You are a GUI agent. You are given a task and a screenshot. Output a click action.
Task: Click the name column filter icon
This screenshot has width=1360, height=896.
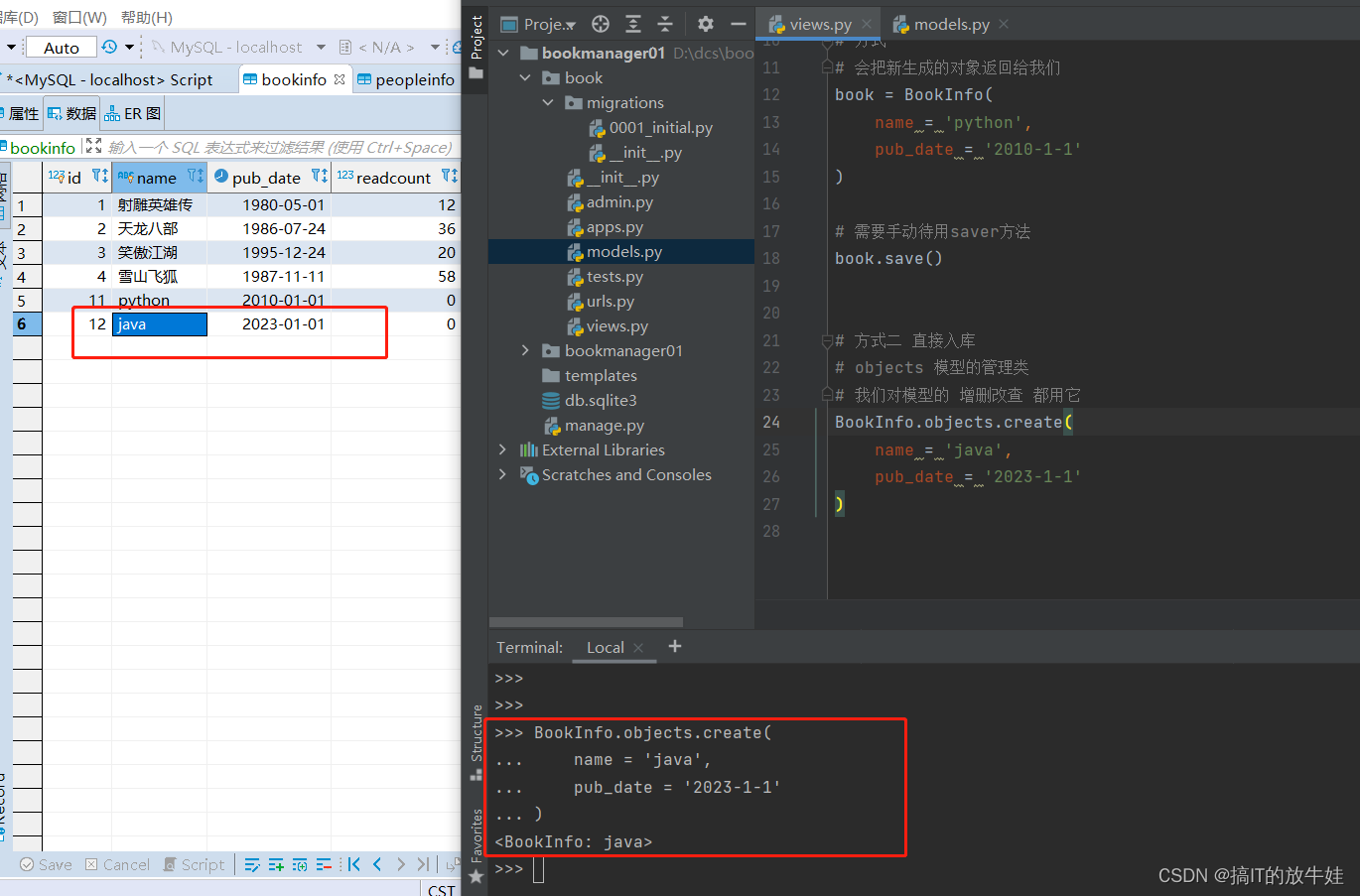(196, 177)
